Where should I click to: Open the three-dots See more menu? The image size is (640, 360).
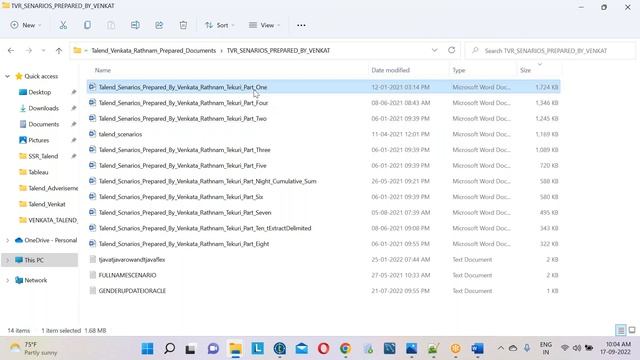[301, 25]
